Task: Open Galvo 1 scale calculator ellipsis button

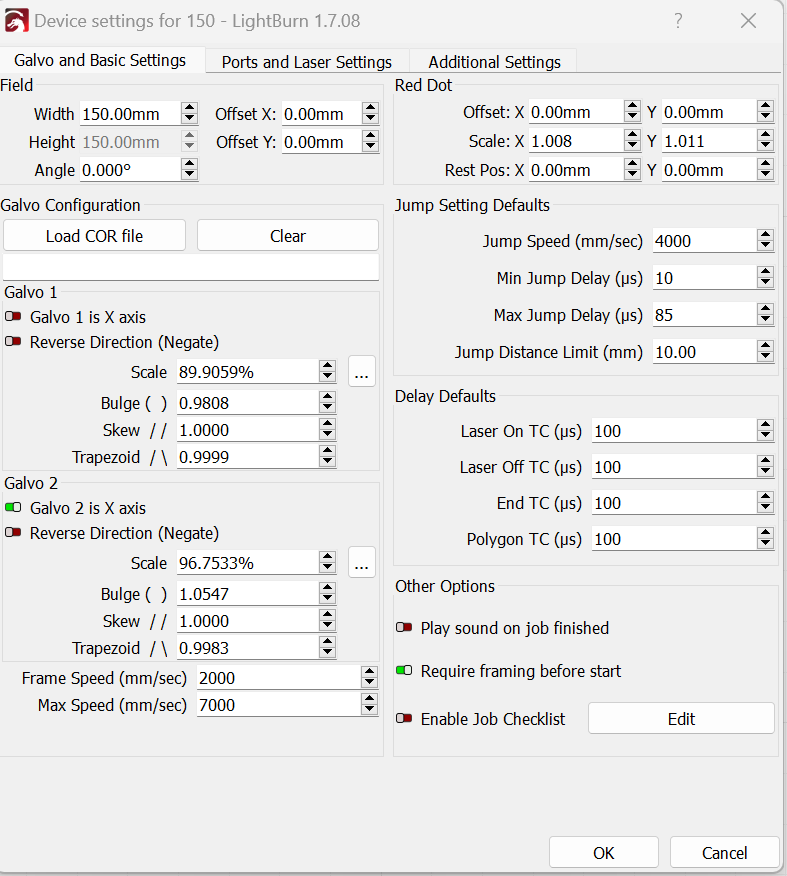Action: pyautogui.click(x=361, y=372)
